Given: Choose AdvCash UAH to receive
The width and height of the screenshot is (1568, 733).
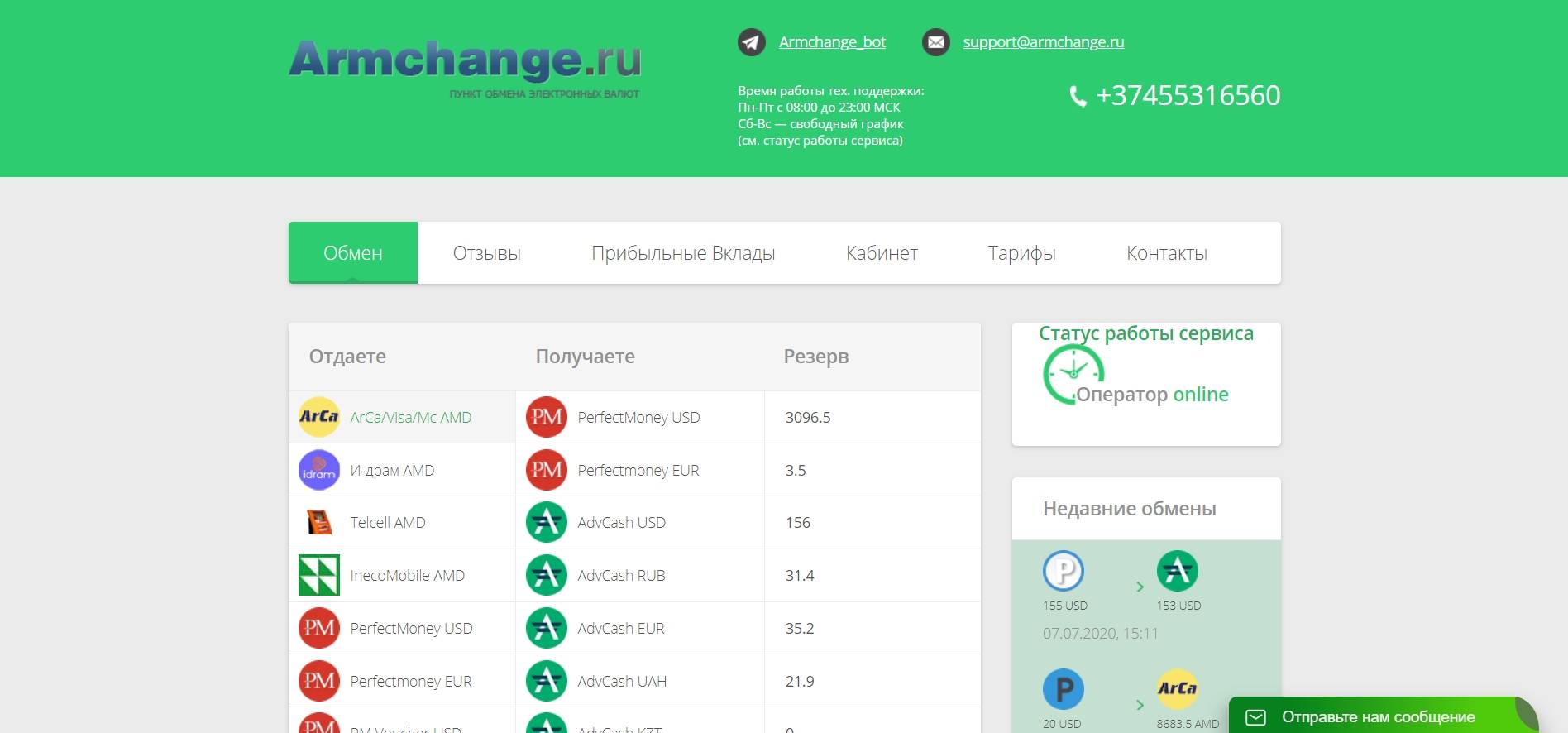Looking at the screenshot, I should point(640,681).
